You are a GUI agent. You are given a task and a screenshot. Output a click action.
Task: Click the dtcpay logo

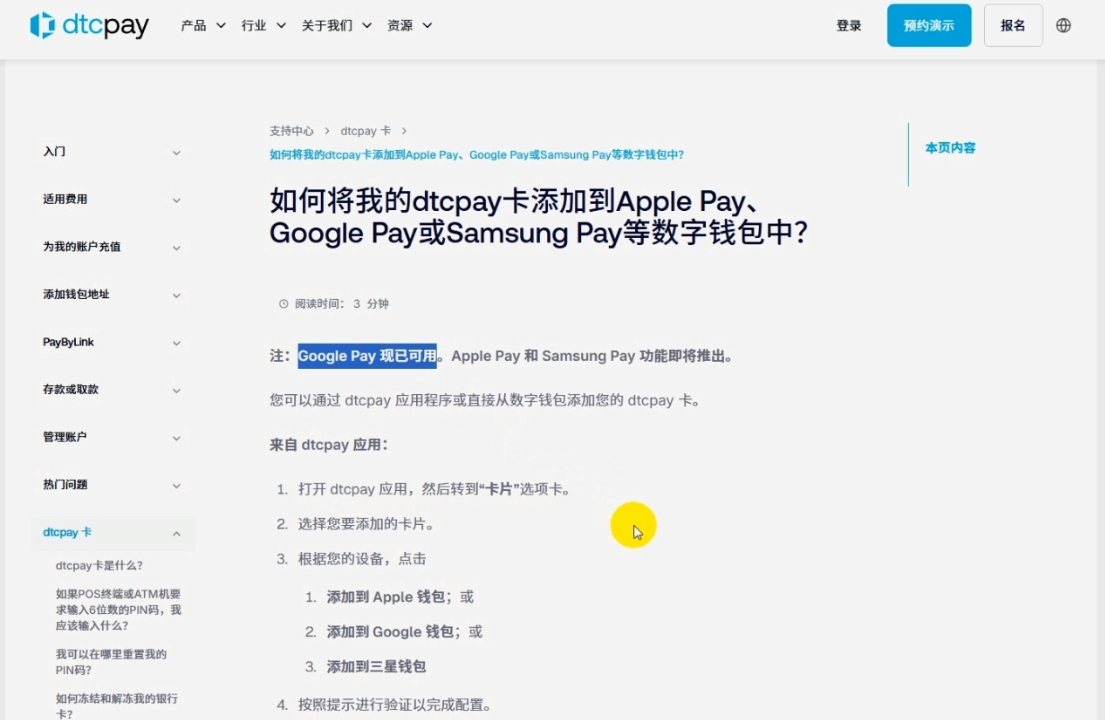89,25
